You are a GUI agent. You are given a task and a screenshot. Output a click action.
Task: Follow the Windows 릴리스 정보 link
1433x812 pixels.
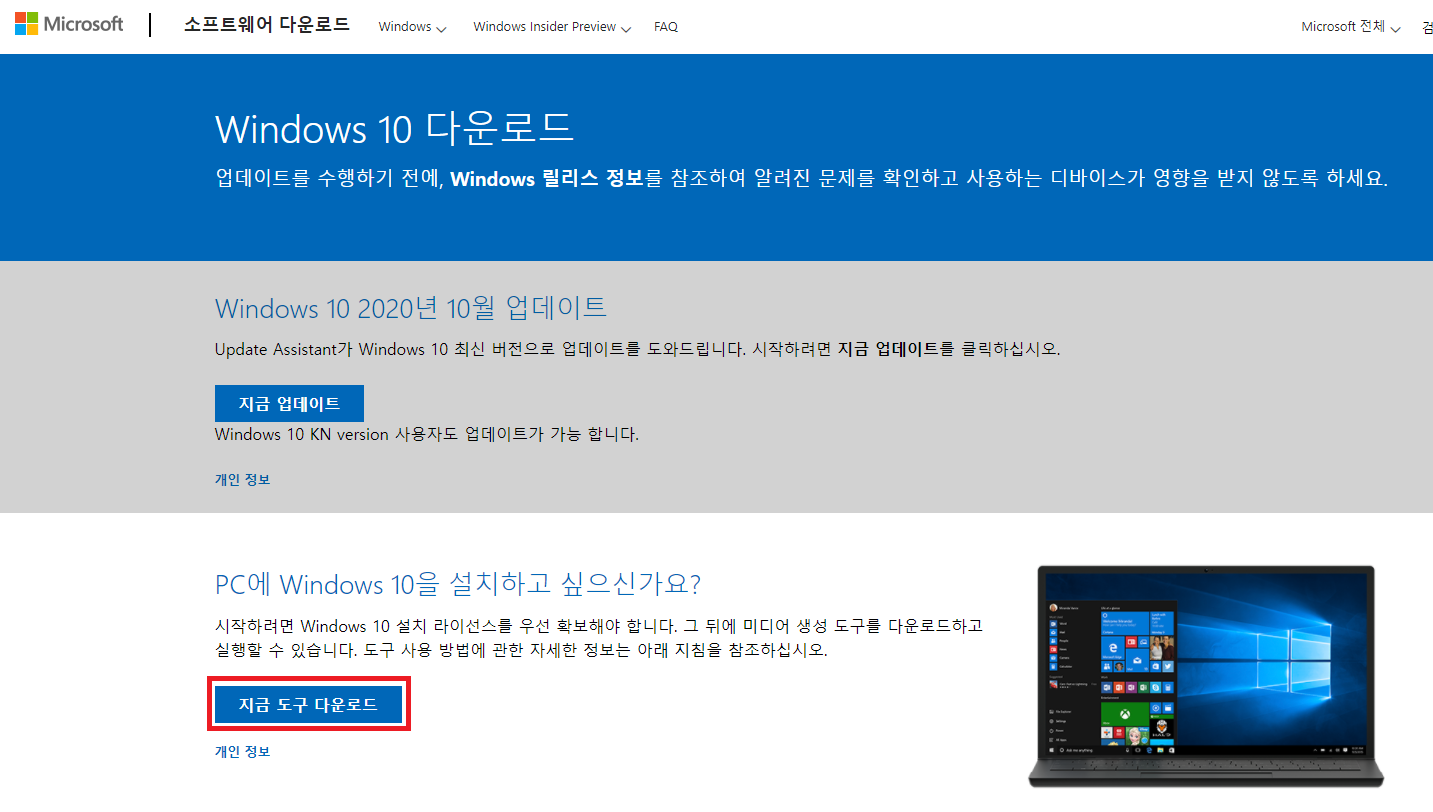click(x=546, y=179)
